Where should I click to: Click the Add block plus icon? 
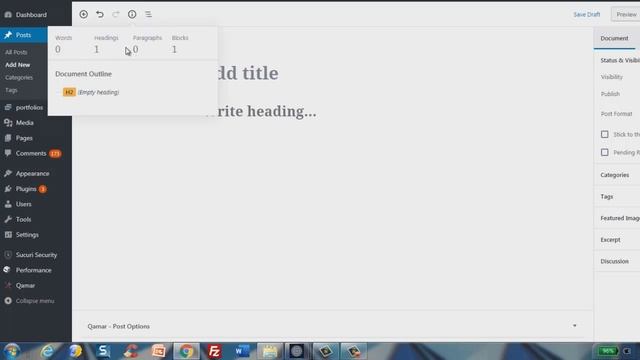tap(83, 14)
